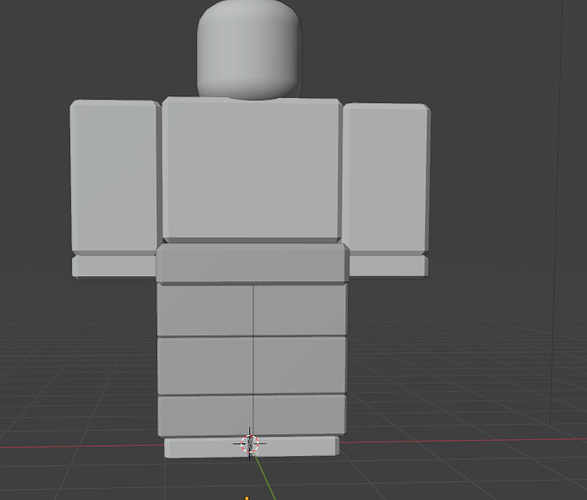
Task: Click the thin dark vertical line at the far right
Action: [x=557, y=211]
